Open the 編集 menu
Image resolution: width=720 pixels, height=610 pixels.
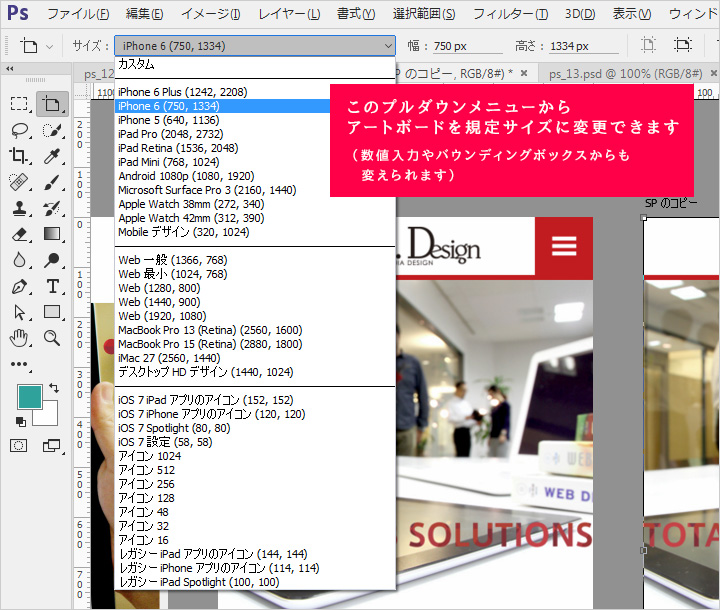(x=144, y=14)
